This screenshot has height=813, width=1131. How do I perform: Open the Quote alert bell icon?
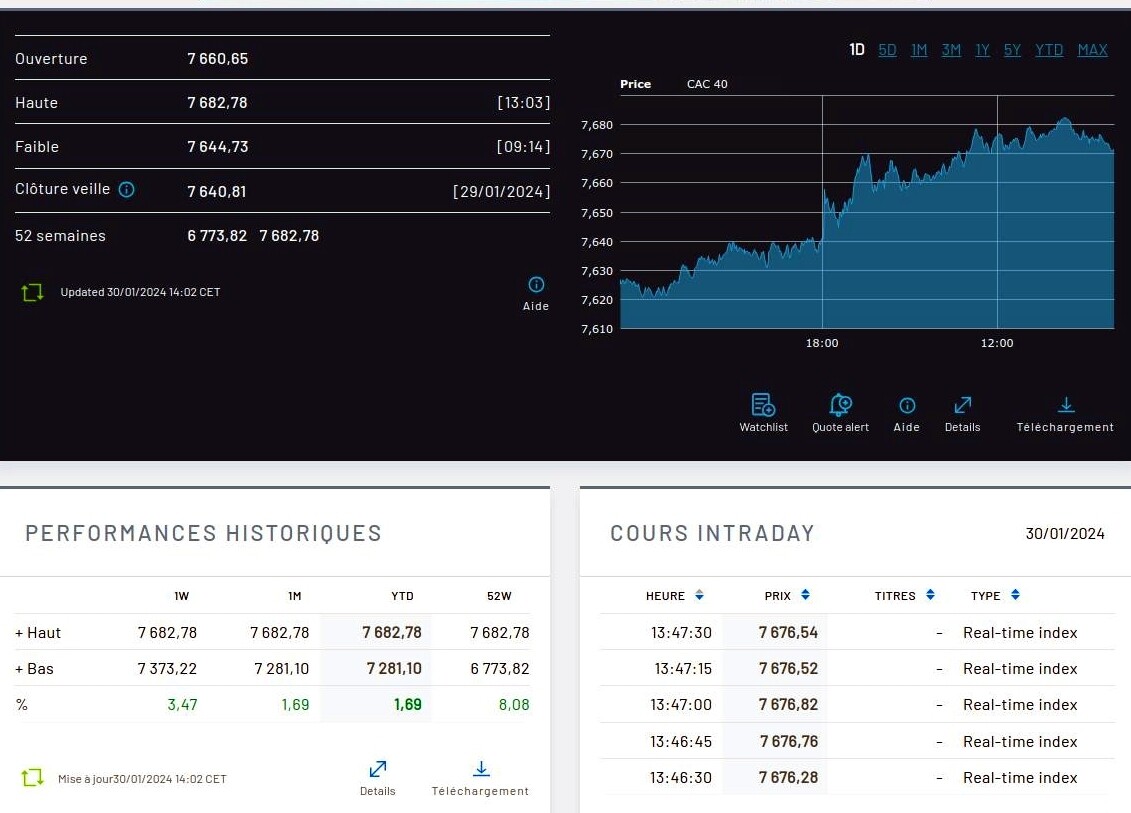[x=840, y=405]
